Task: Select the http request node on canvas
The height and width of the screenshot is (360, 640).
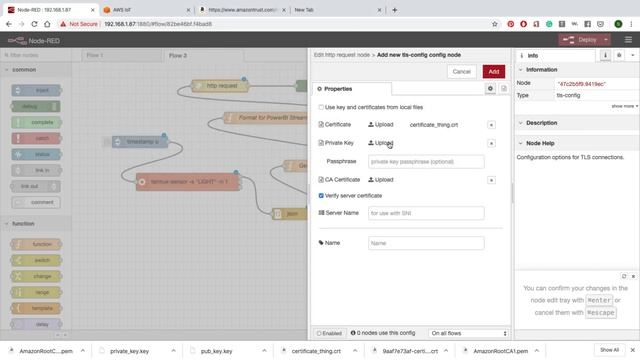Action: click(220, 86)
